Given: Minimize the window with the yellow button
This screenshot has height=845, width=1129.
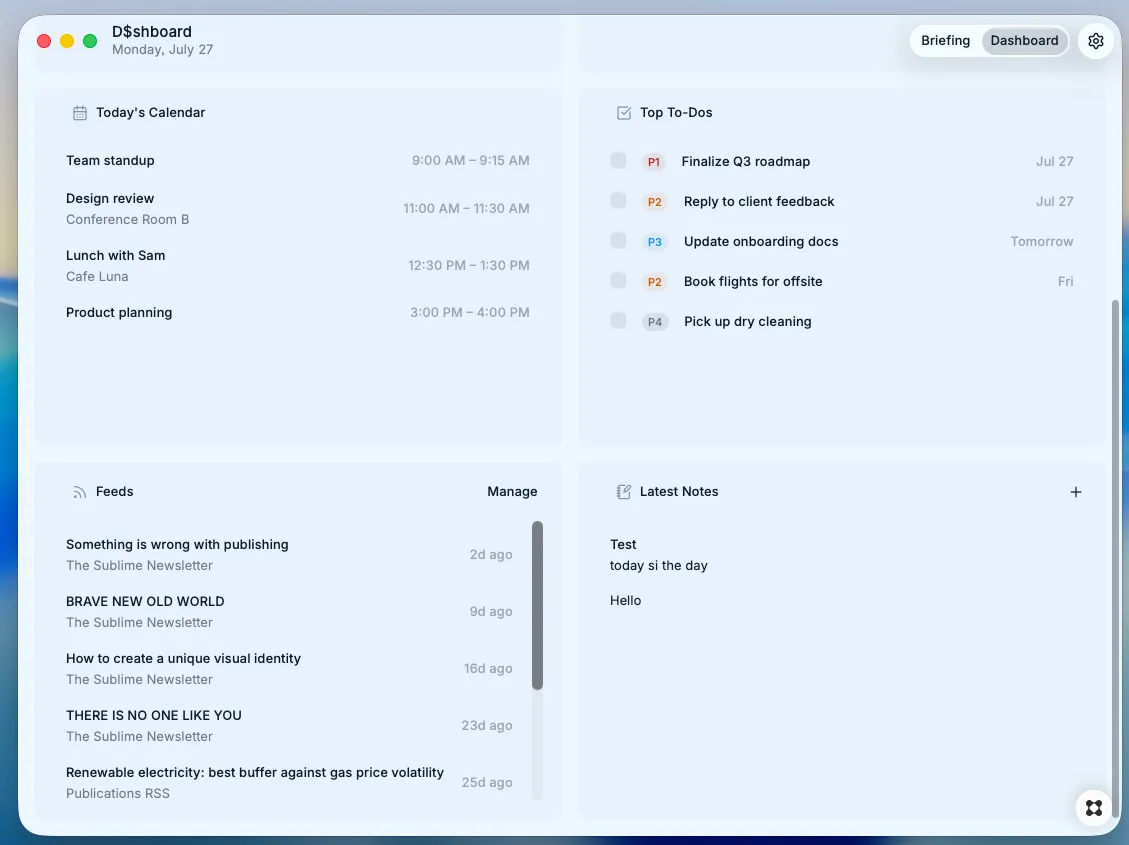Looking at the screenshot, I should 67,41.
